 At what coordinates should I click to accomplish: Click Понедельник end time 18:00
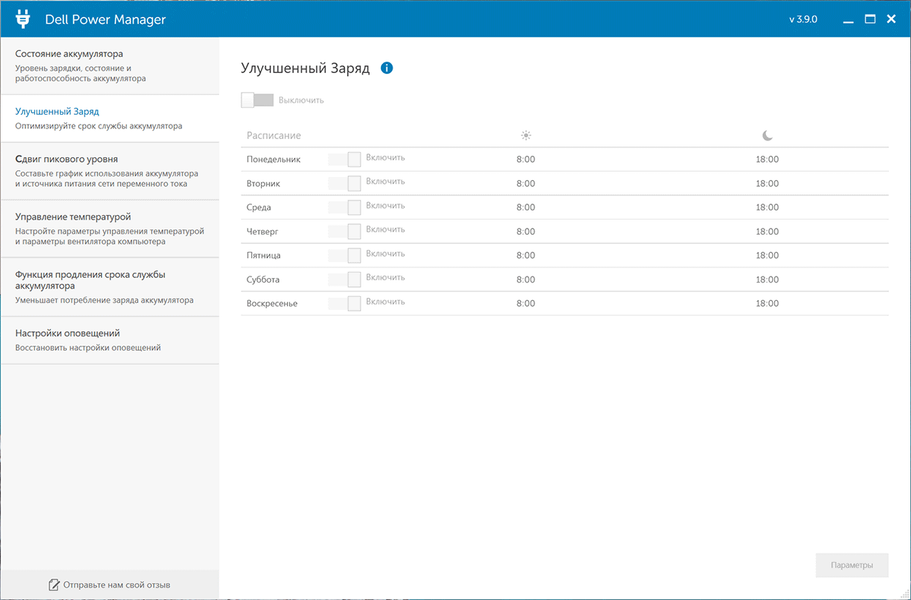pyautogui.click(x=767, y=159)
